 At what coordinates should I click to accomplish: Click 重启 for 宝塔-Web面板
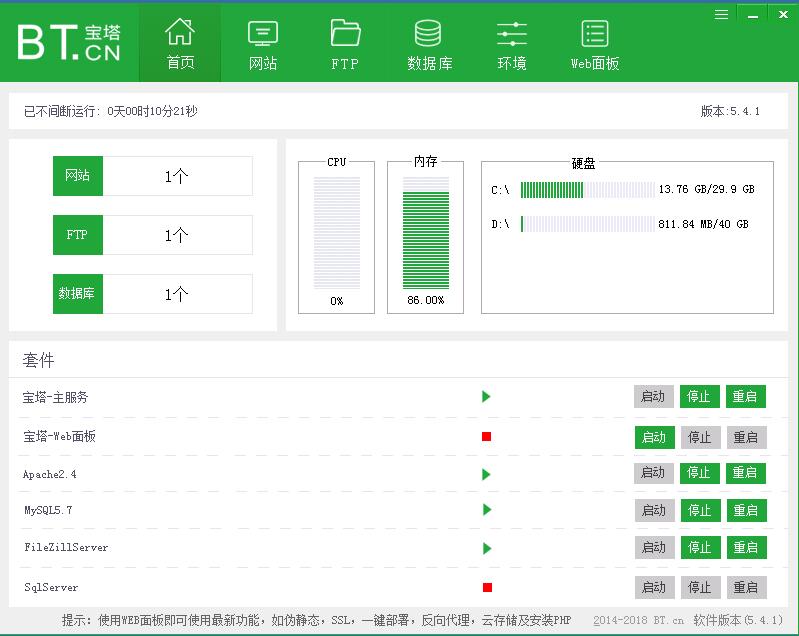coord(747,437)
